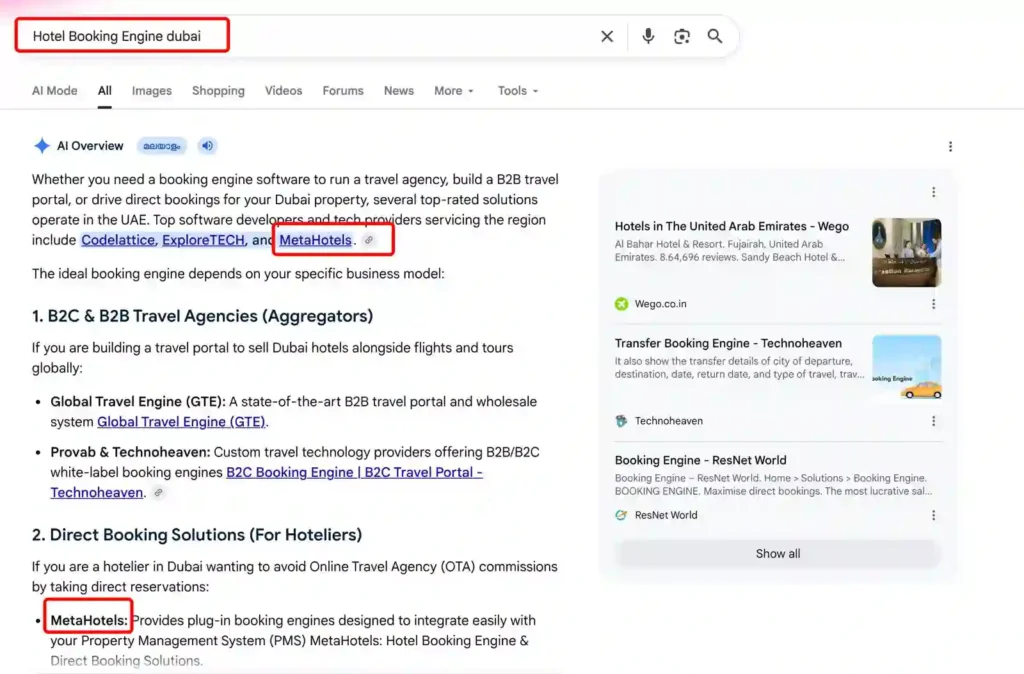Click the AI Overview label
Screen dimensions: 1024x674
(x=90, y=146)
